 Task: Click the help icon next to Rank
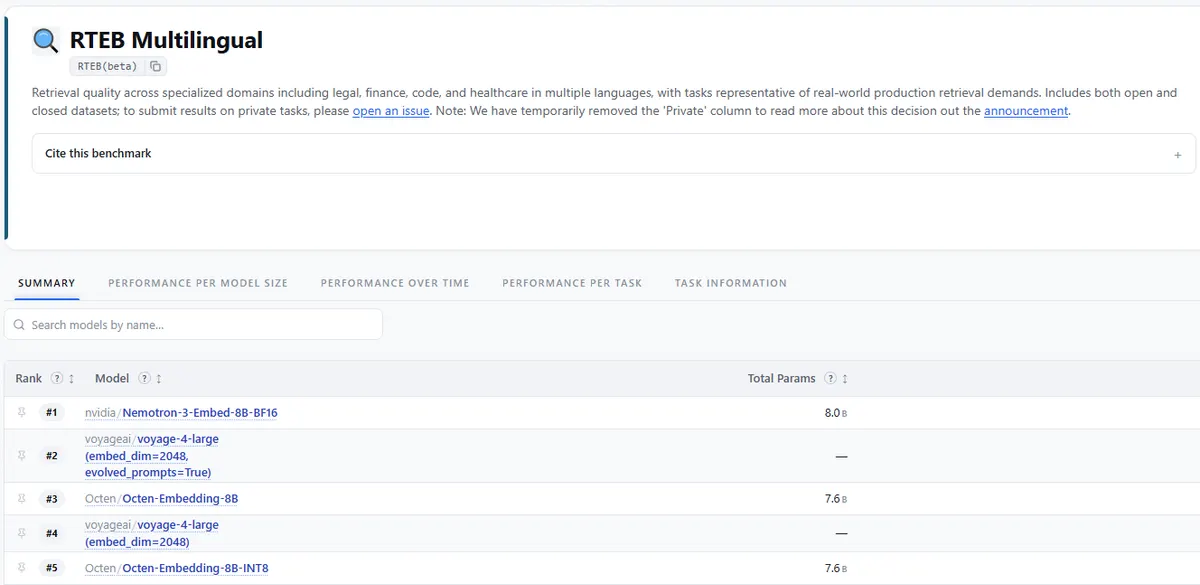57,378
